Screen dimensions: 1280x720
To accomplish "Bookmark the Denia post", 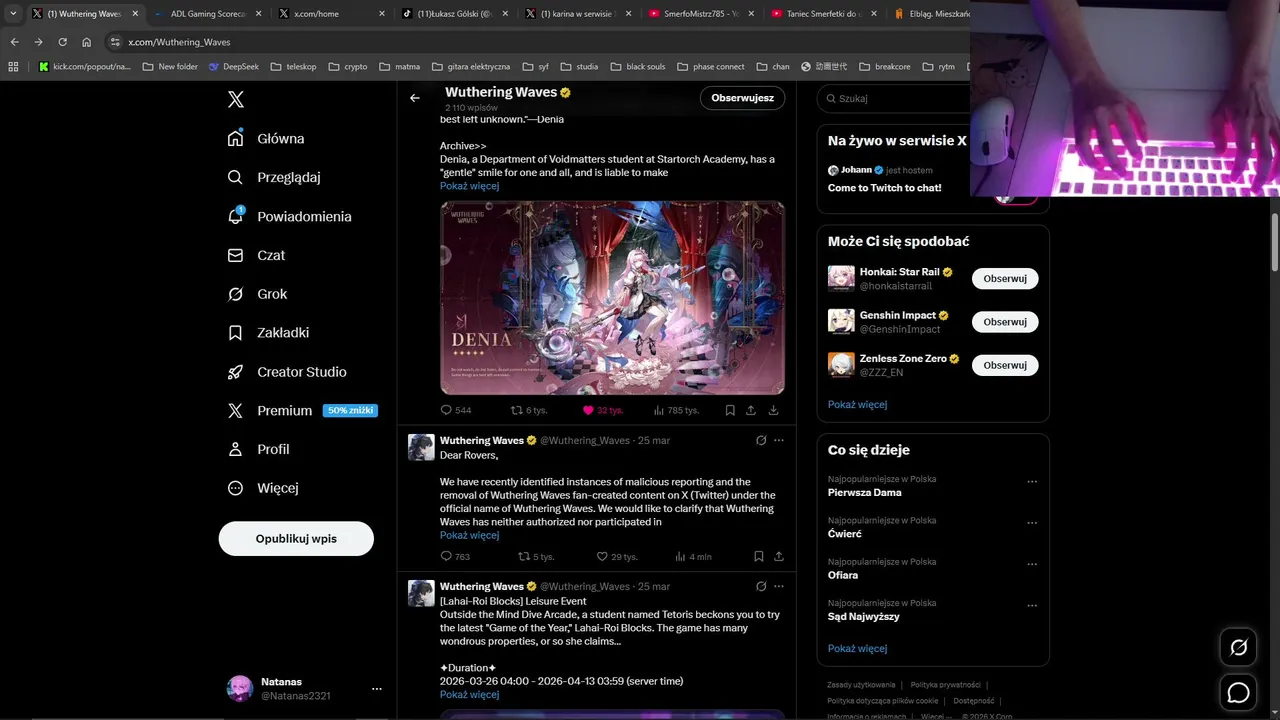I will pos(730,410).
